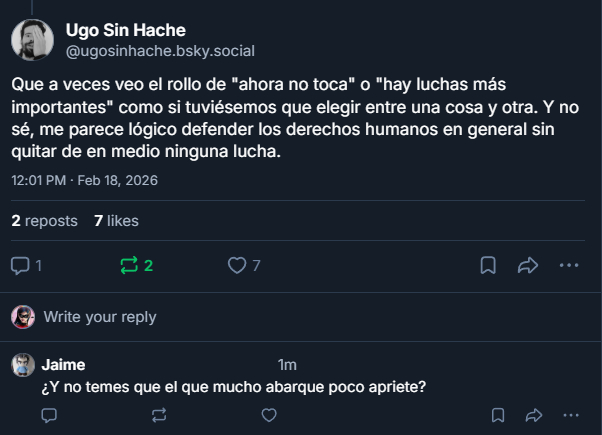The height and width of the screenshot is (435, 602).
Task: Click the Ugo Sin Hache display name
Action: tap(125, 30)
